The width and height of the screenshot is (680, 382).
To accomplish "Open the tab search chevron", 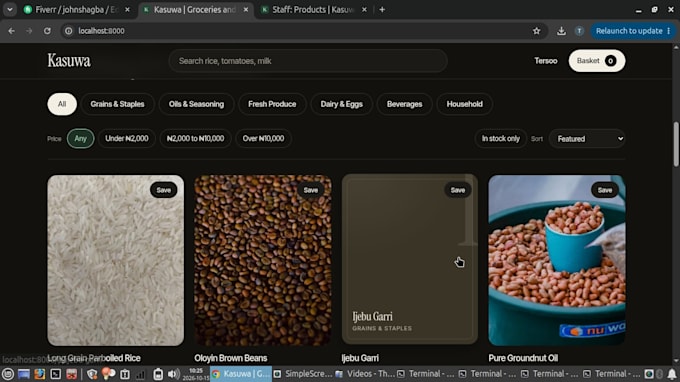I will click(x=10, y=10).
